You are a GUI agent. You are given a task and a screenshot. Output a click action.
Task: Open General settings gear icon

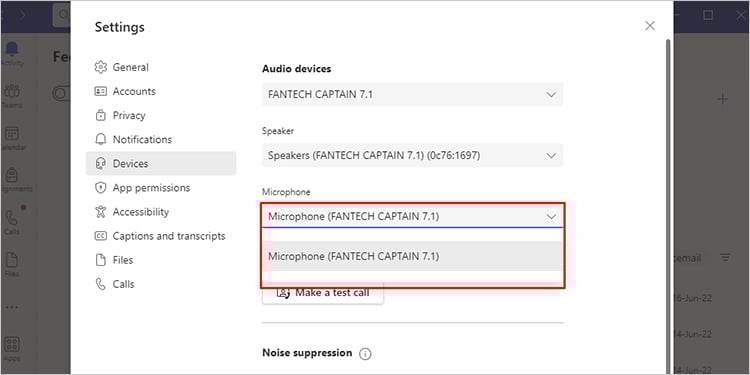click(100, 67)
